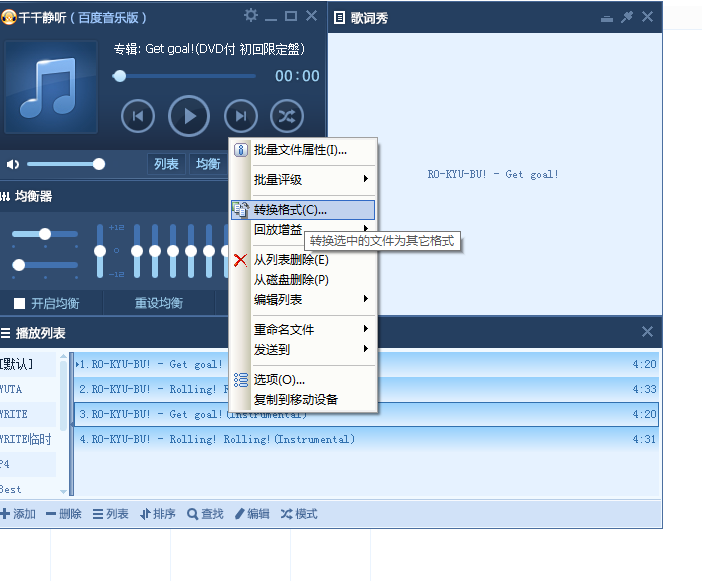Click the upper horizontal balance slider in equalizer

coord(45,234)
